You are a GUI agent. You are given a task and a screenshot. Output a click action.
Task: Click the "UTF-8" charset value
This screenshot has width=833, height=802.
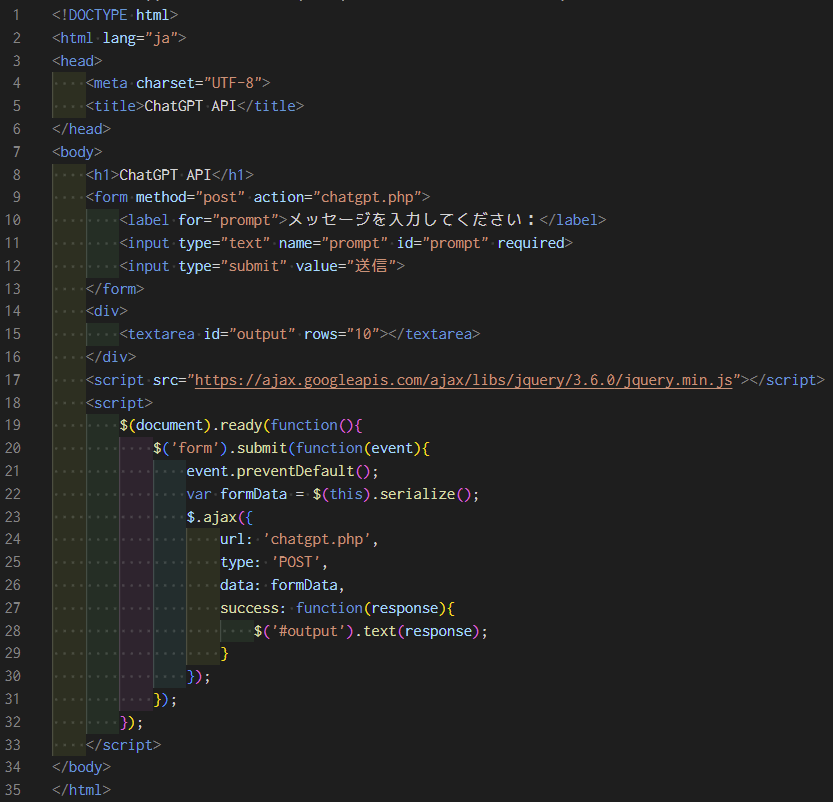233,83
